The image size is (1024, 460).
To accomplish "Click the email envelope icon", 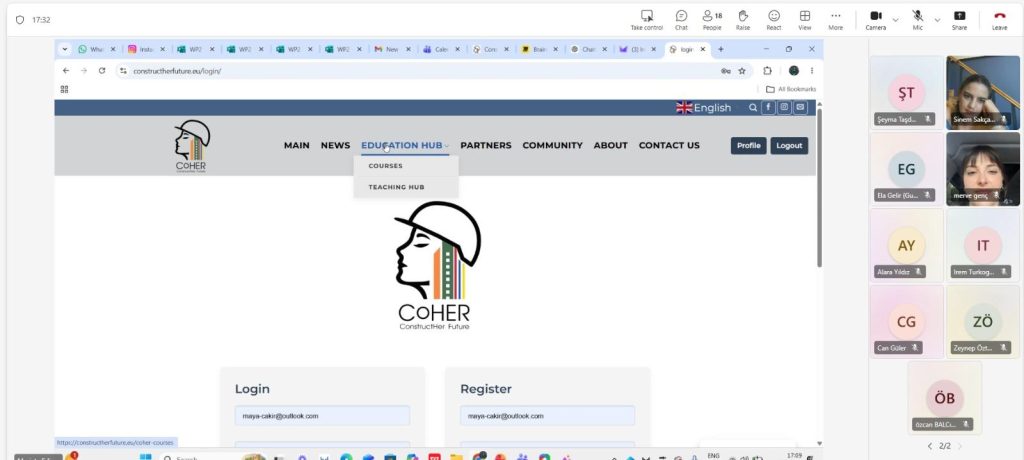I will [x=800, y=108].
